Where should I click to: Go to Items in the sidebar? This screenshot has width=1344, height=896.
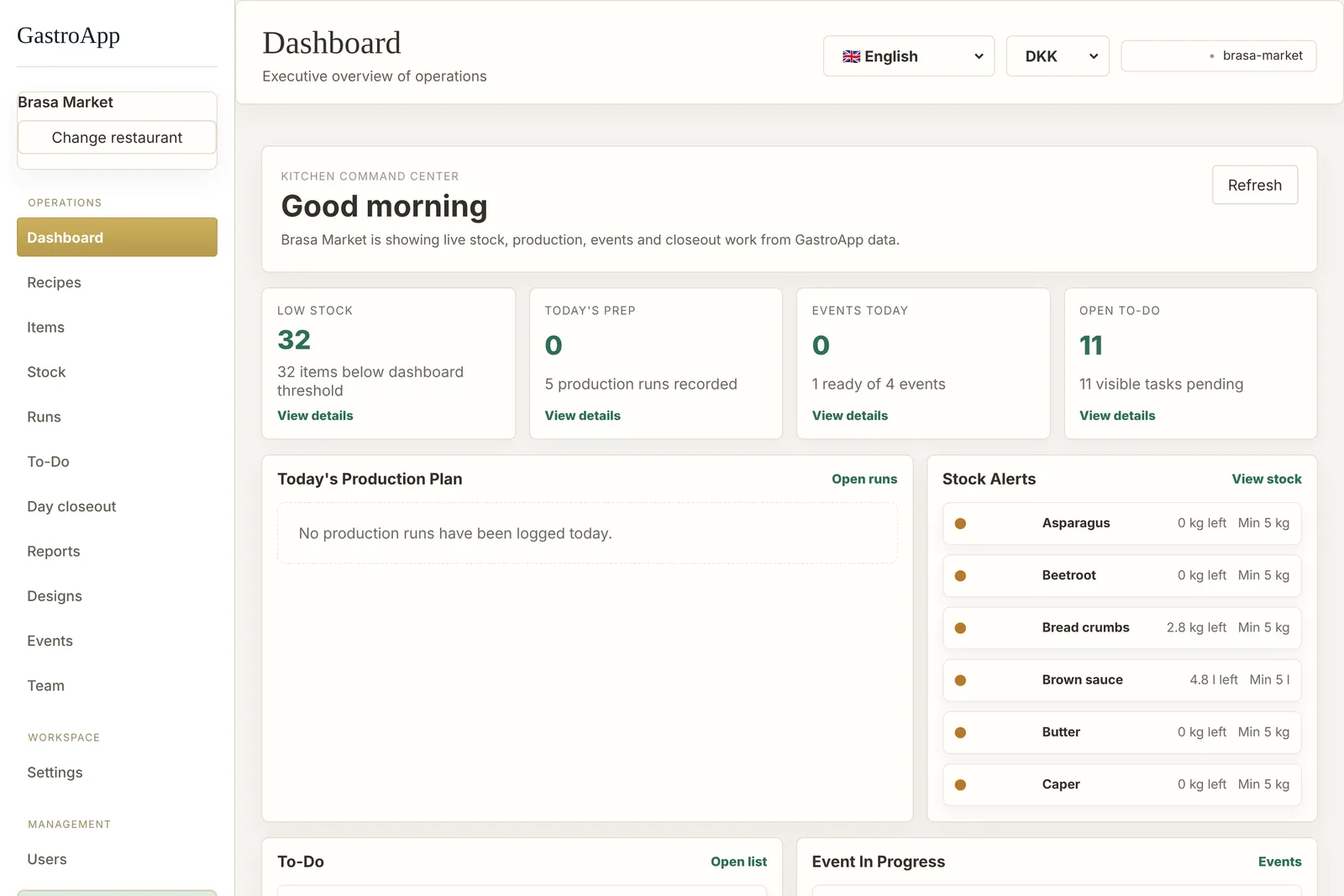(x=117, y=327)
